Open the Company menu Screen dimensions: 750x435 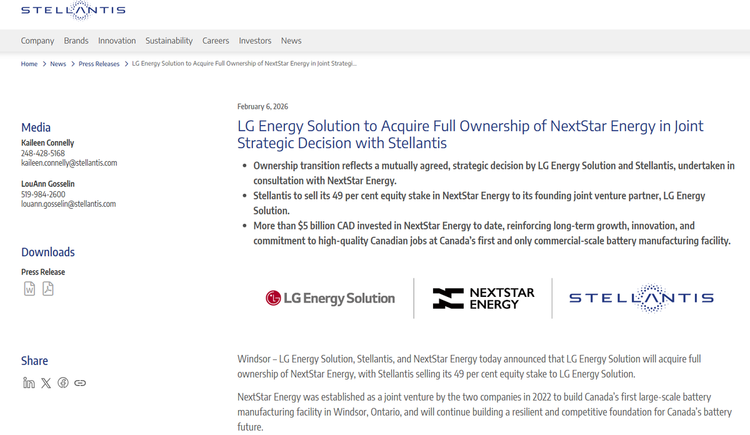coord(38,41)
